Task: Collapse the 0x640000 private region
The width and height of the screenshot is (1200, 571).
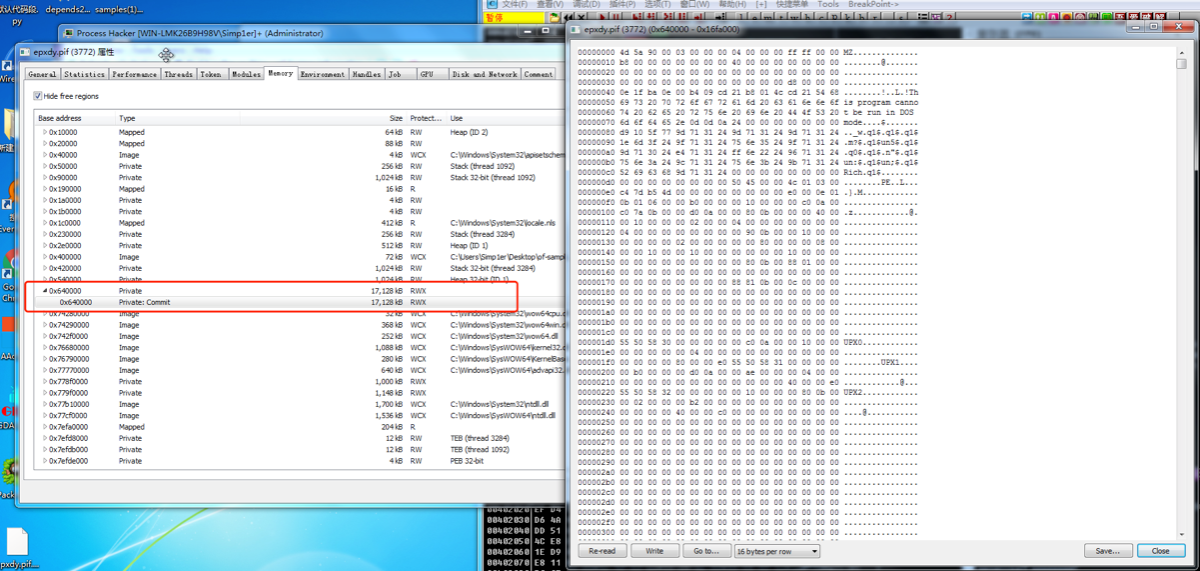Action: 45,291
